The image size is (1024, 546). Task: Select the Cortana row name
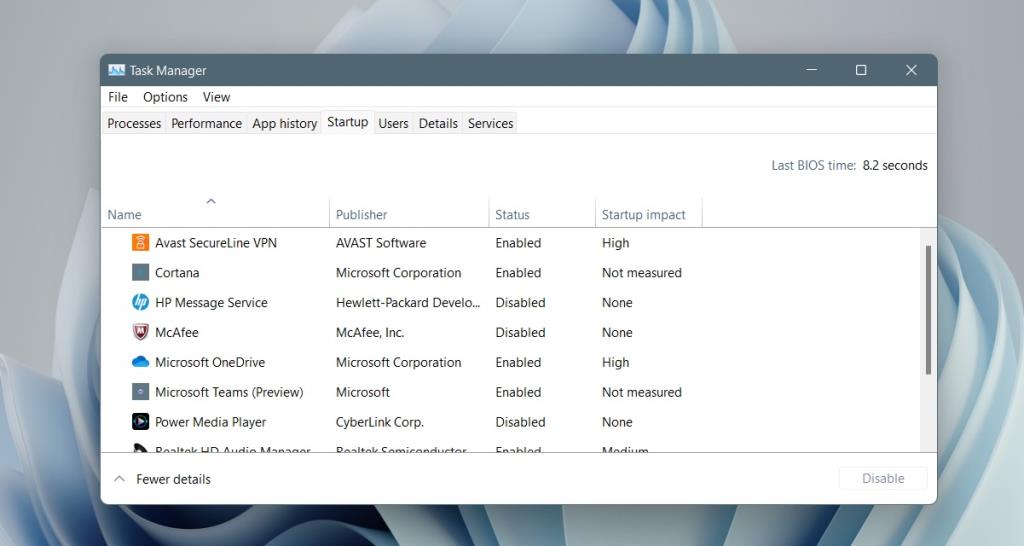177,272
